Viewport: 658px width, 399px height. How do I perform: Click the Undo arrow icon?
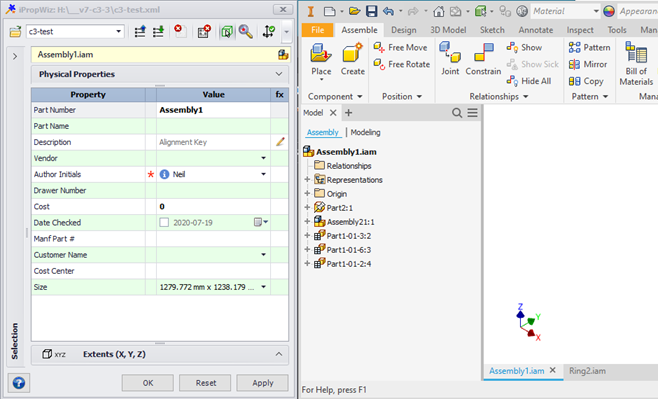tap(388, 11)
